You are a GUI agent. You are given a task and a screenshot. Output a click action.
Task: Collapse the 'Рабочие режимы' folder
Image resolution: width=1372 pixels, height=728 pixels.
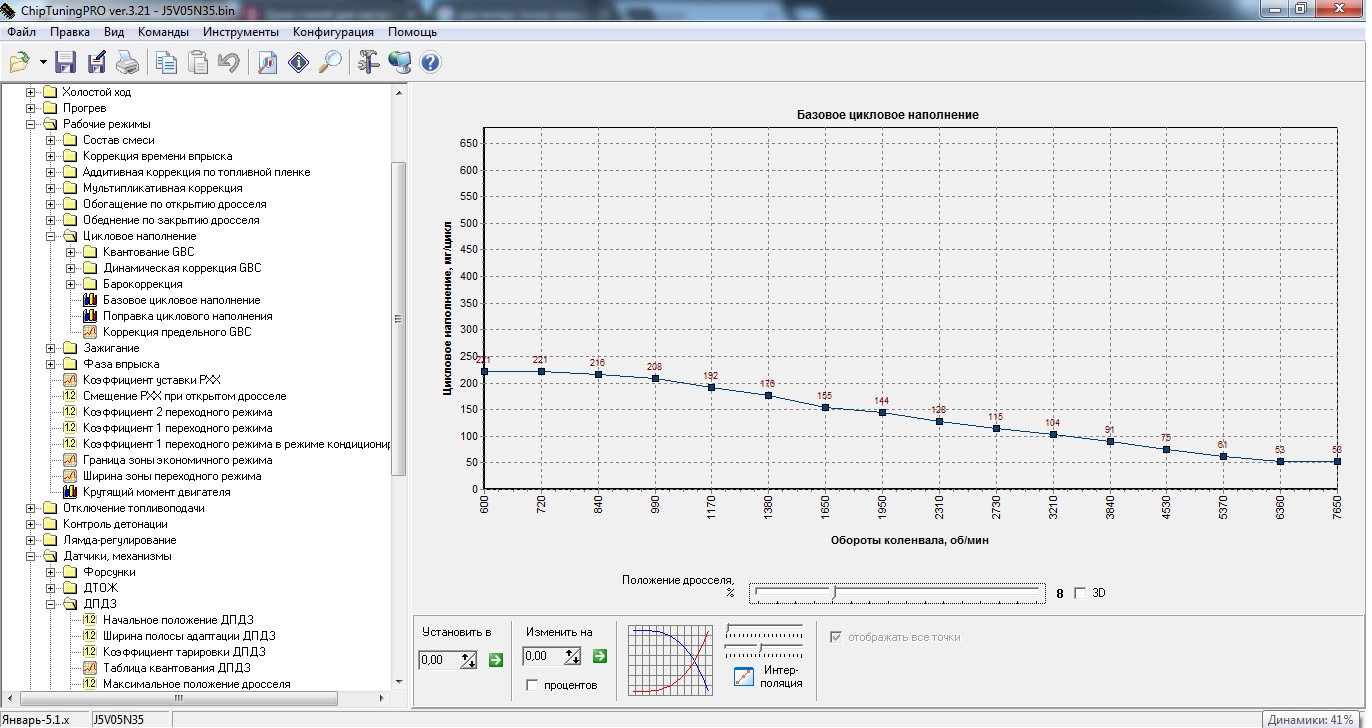click(31, 124)
